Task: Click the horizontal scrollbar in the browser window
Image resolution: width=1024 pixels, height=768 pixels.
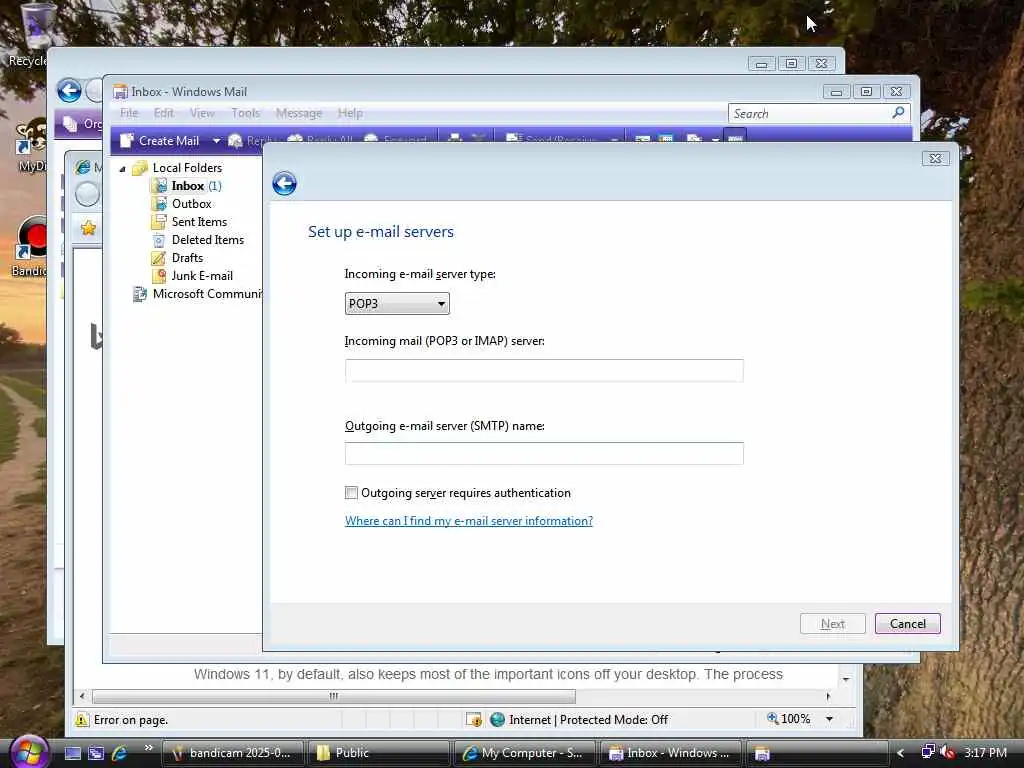Action: tap(334, 696)
